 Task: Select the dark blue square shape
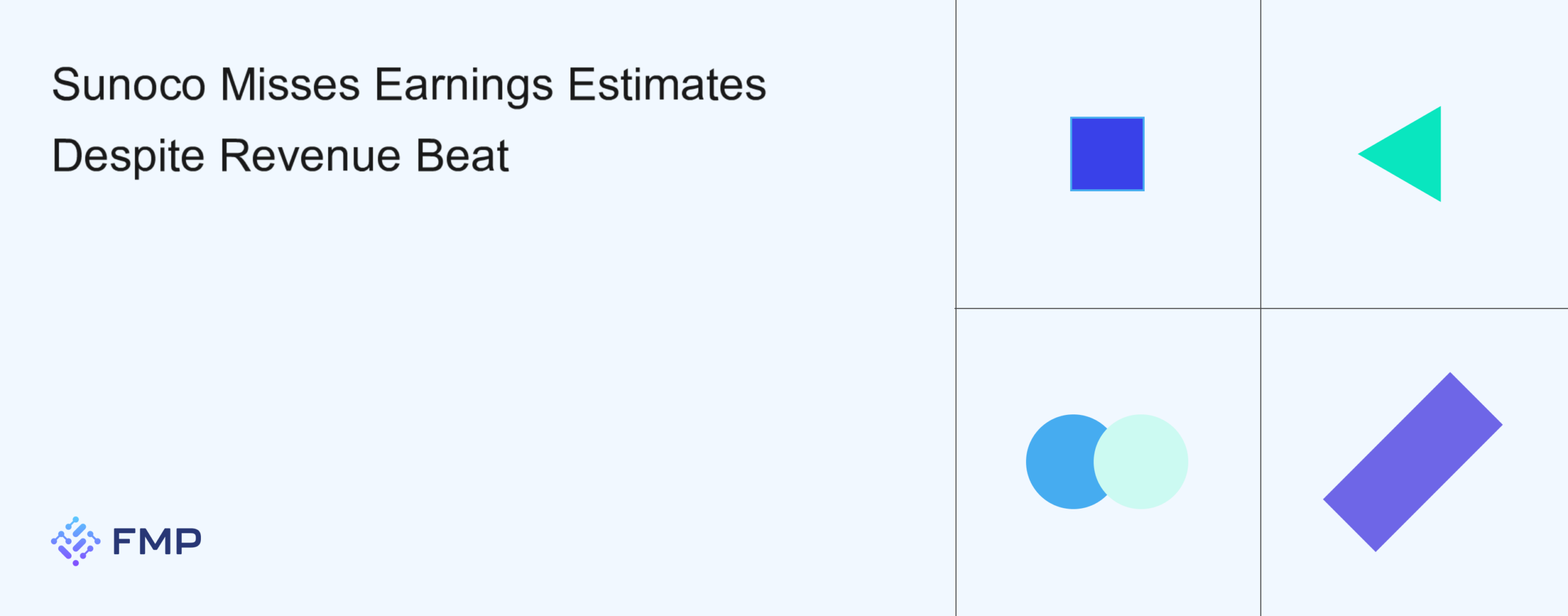[1107, 154]
